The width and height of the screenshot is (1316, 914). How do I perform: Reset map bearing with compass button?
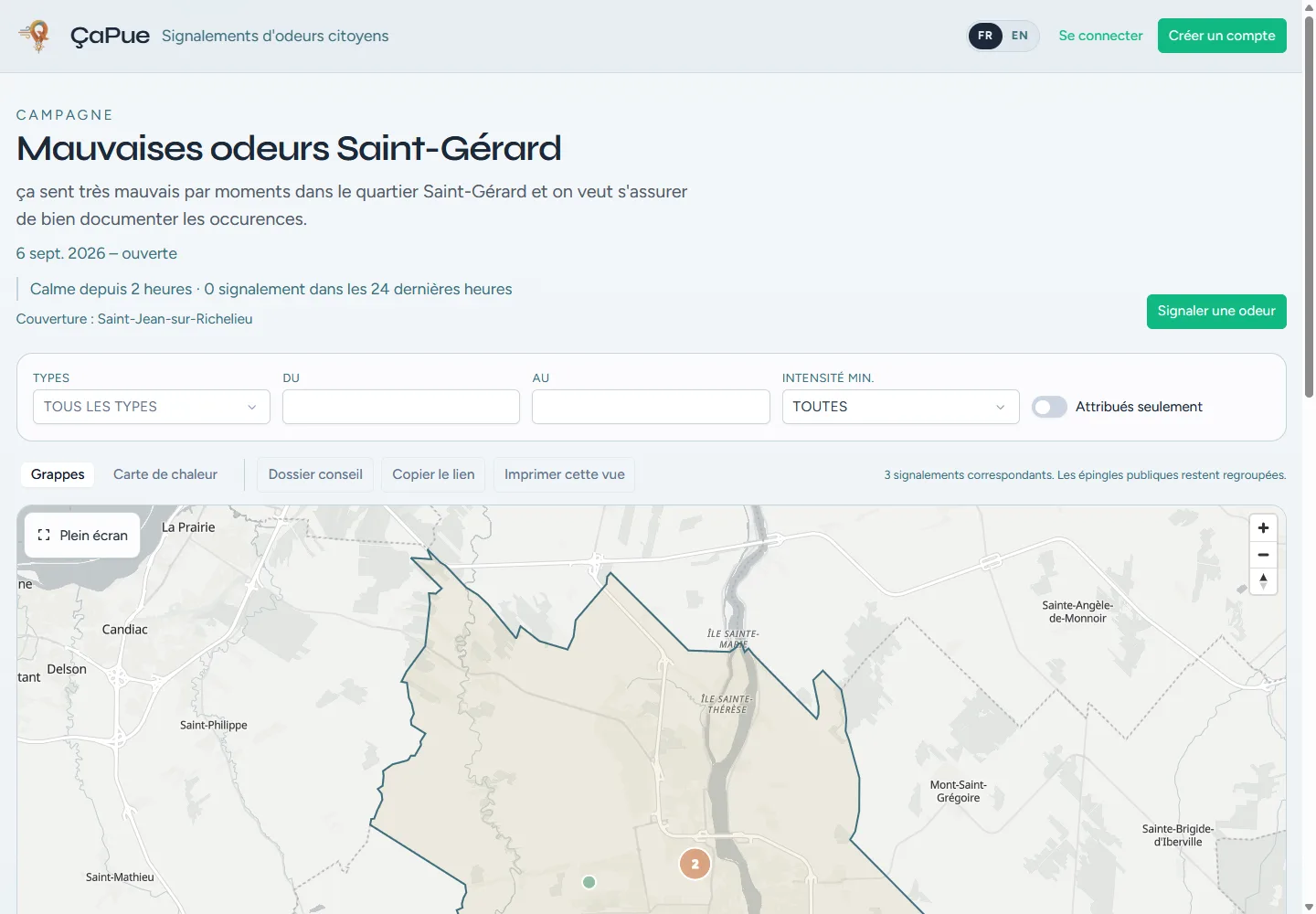coord(1263,581)
